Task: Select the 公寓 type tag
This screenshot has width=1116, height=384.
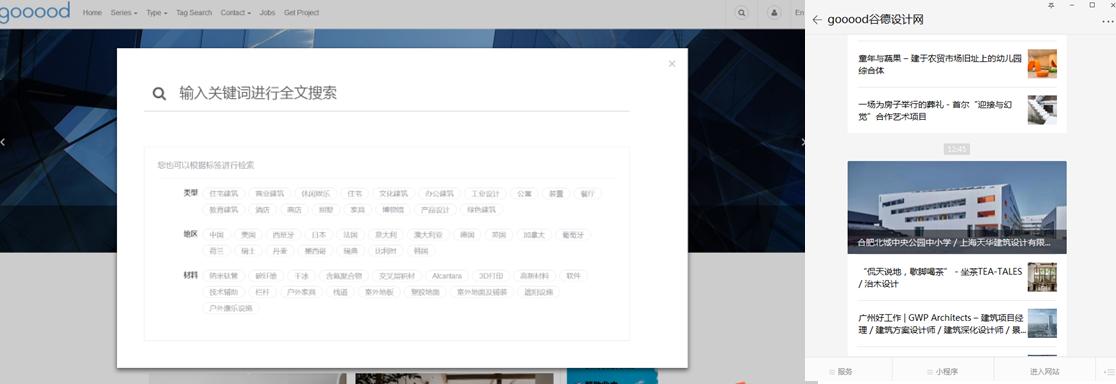Action: (524, 193)
